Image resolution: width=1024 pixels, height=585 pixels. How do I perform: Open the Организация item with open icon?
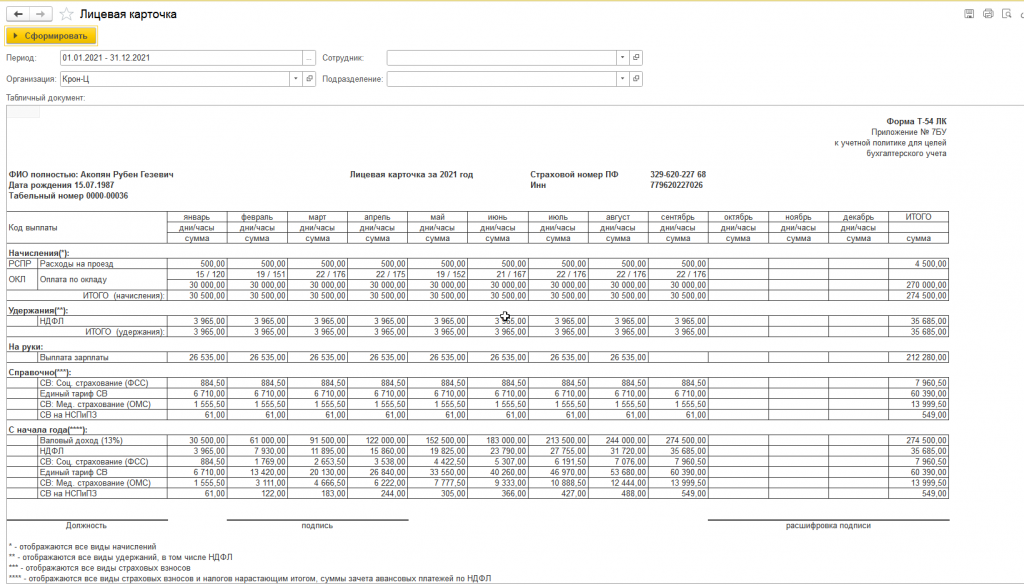click(x=310, y=79)
